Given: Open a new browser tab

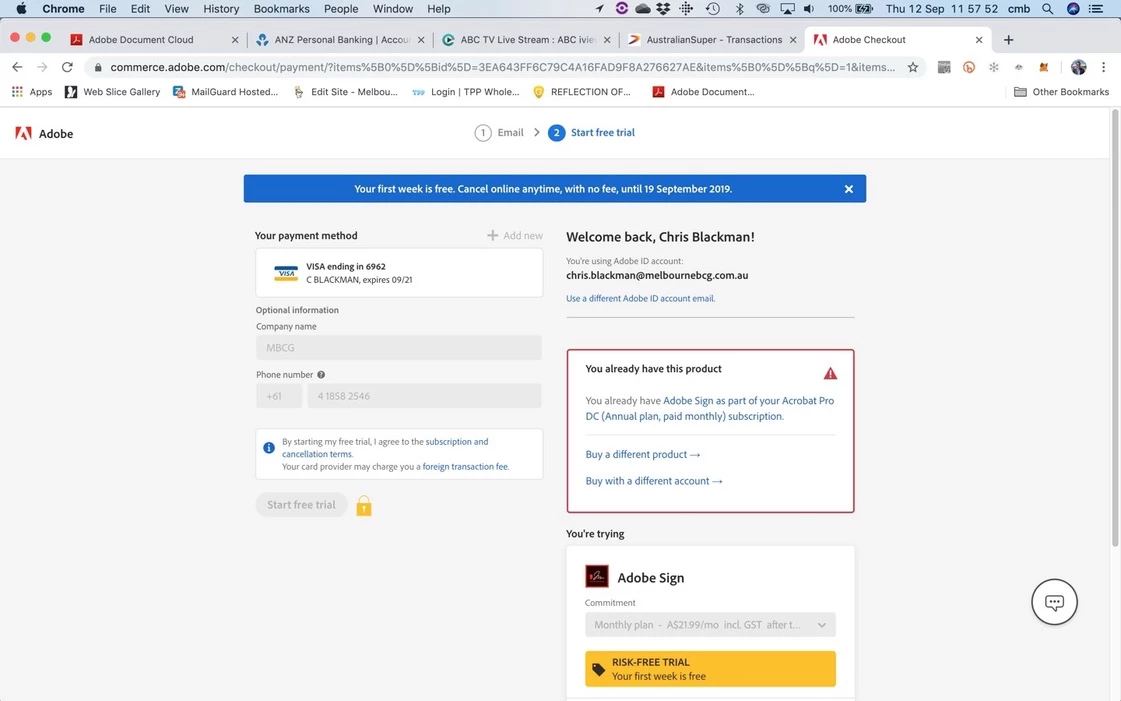Looking at the screenshot, I should [1008, 40].
